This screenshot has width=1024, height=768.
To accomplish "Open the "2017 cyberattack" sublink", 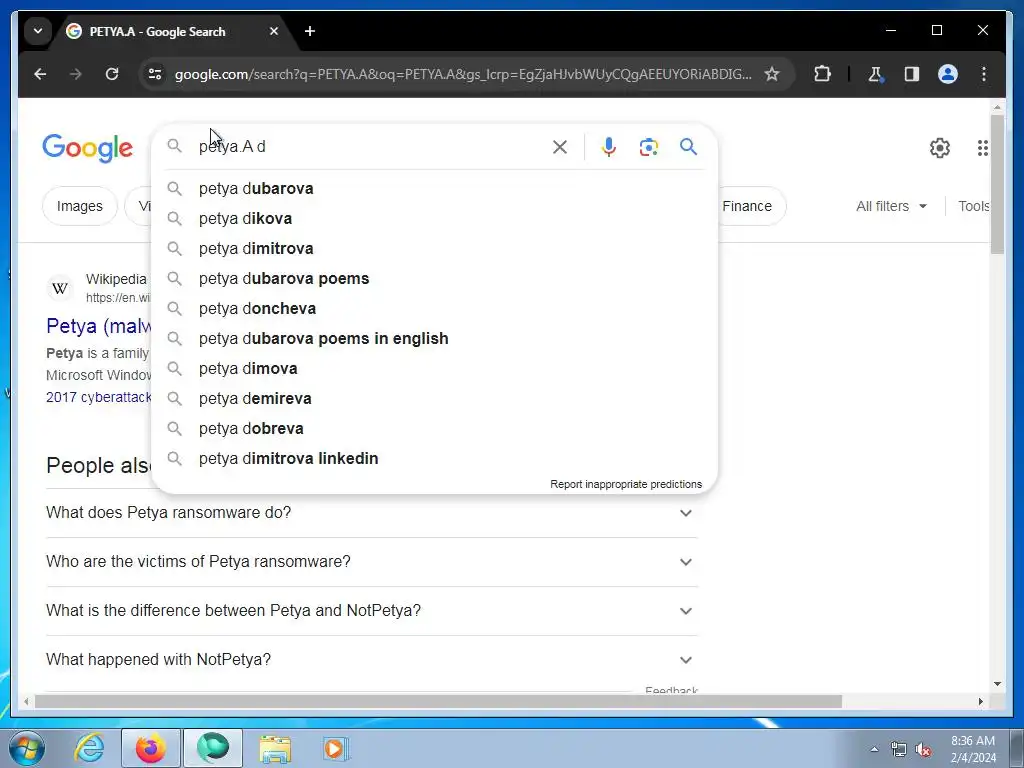I will (x=99, y=397).
